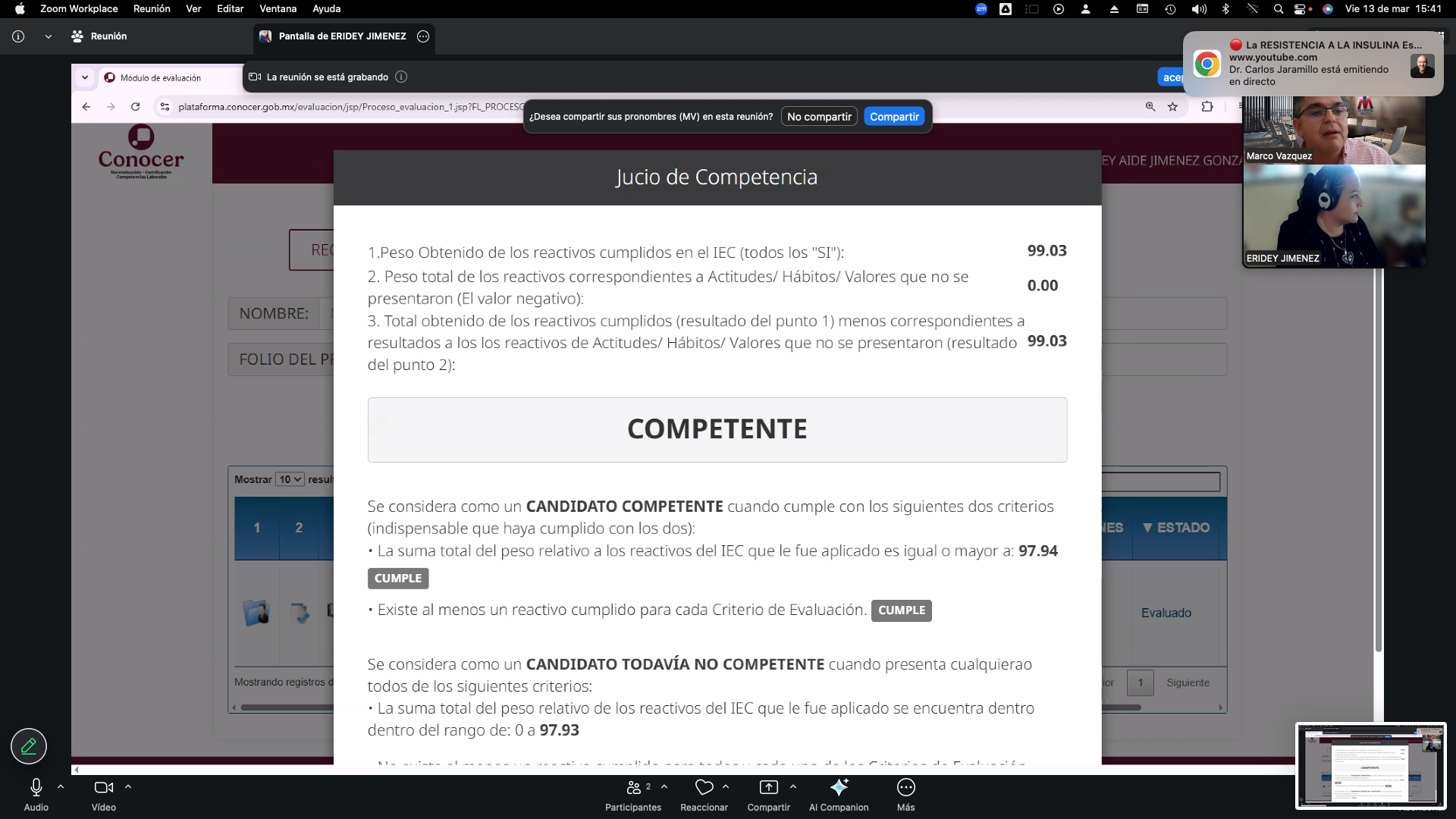Expand Compartir options arrow
This screenshot has height=819, width=1456.
[793, 787]
